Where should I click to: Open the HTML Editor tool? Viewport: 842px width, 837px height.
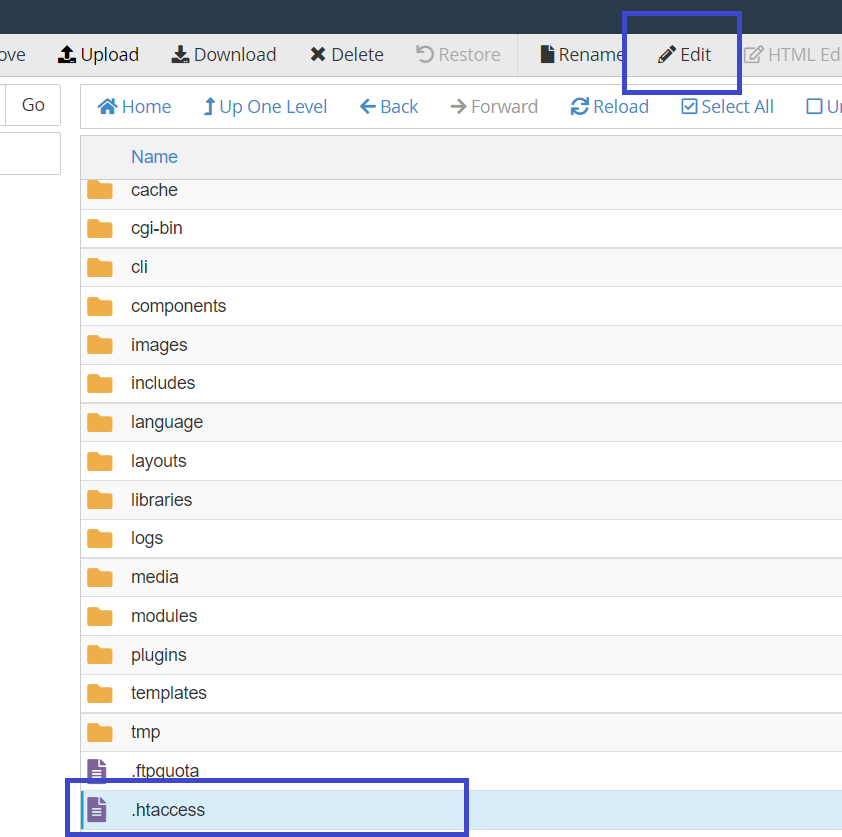point(792,55)
